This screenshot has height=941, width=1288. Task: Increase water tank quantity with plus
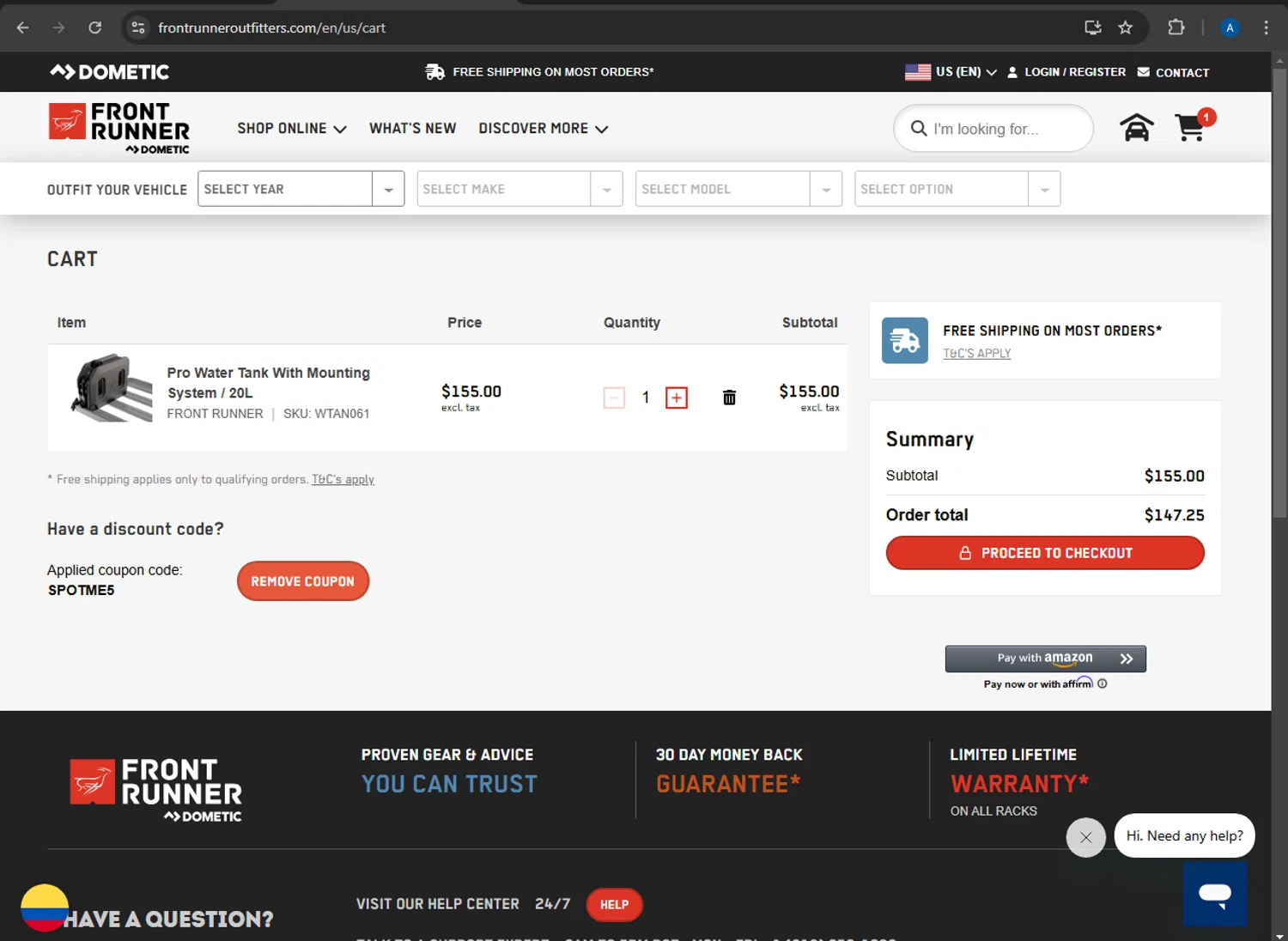tap(677, 398)
